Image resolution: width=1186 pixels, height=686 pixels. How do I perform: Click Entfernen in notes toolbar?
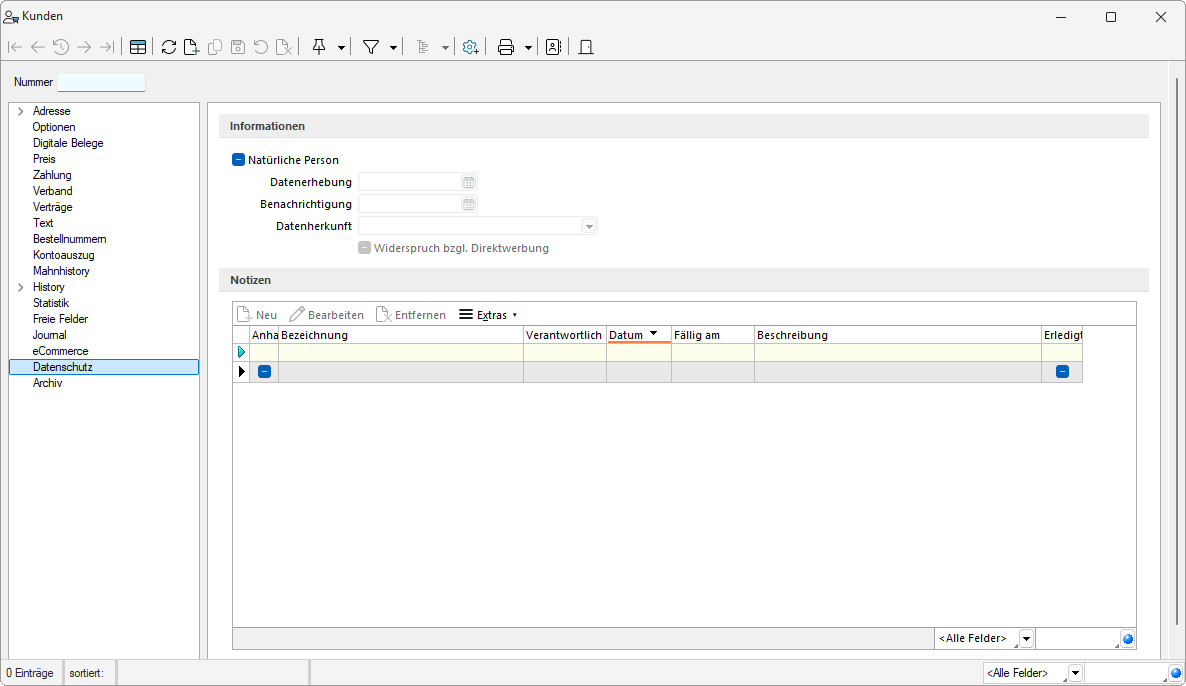(x=411, y=315)
